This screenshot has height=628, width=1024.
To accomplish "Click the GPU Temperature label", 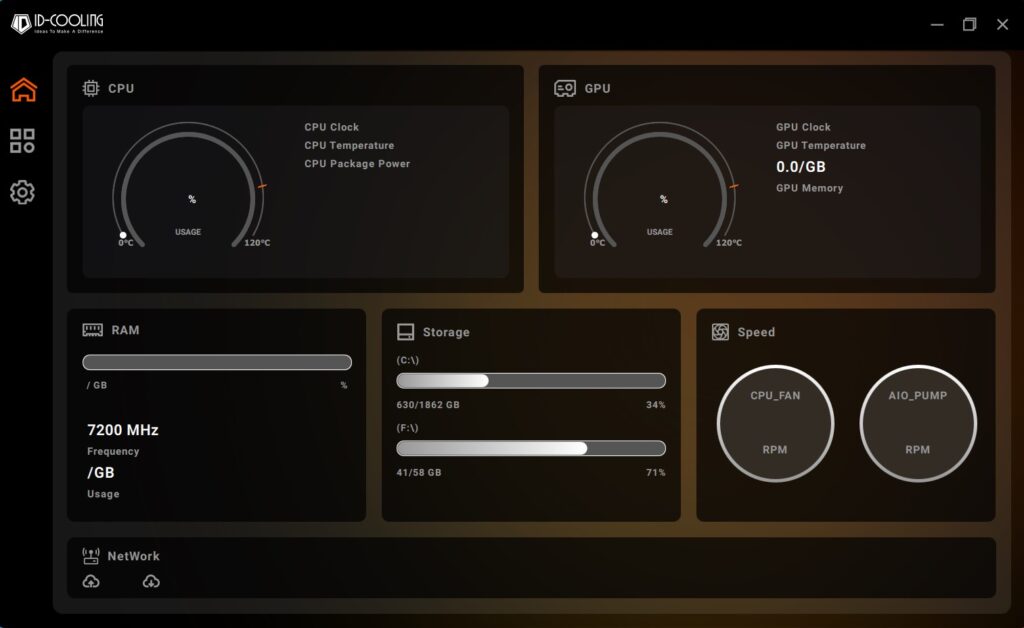I will pos(821,146).
